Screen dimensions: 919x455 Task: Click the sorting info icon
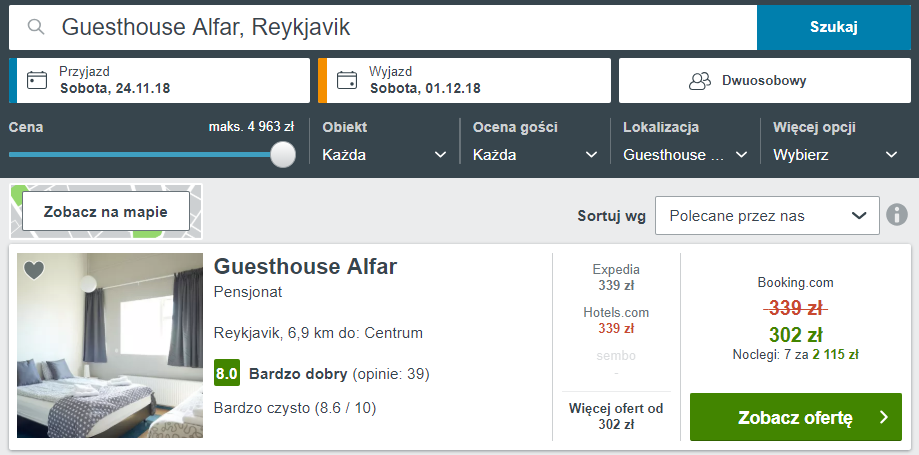point(897,215)
